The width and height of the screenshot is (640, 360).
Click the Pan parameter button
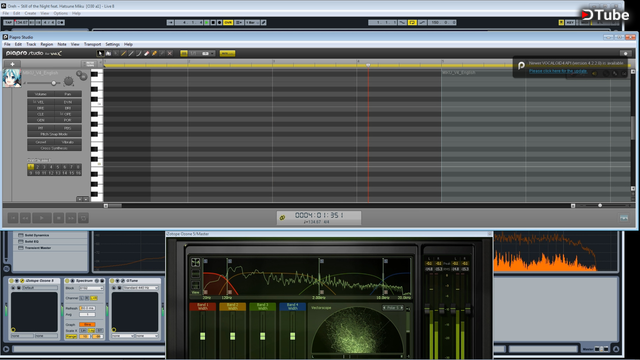(x=68, y=94)
